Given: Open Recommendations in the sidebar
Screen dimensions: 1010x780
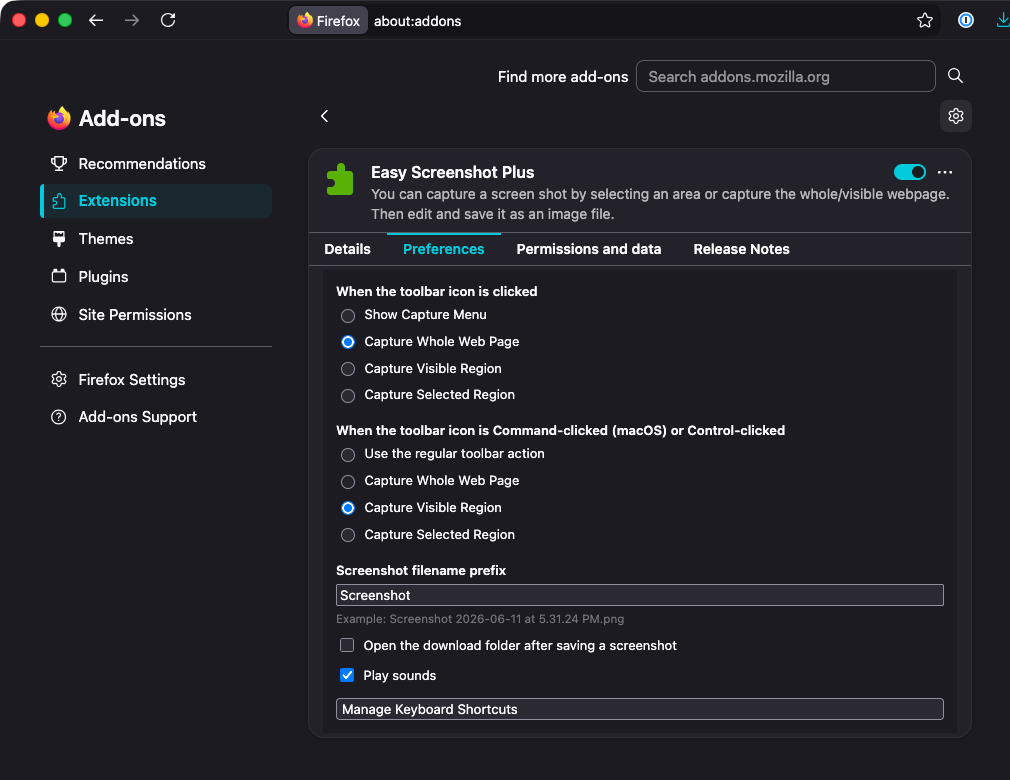Looking at the screenshot, I should [156, 164].
